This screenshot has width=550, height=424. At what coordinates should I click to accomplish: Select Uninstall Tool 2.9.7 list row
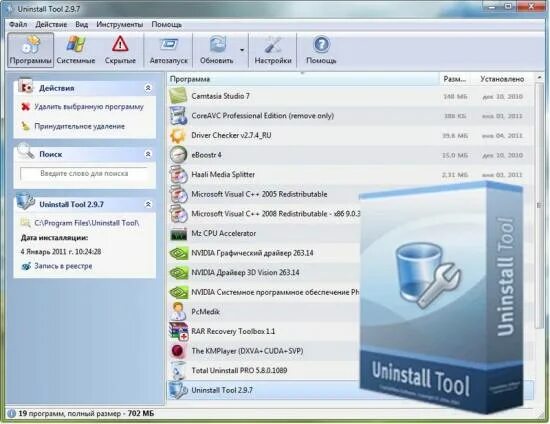point(264,390)
